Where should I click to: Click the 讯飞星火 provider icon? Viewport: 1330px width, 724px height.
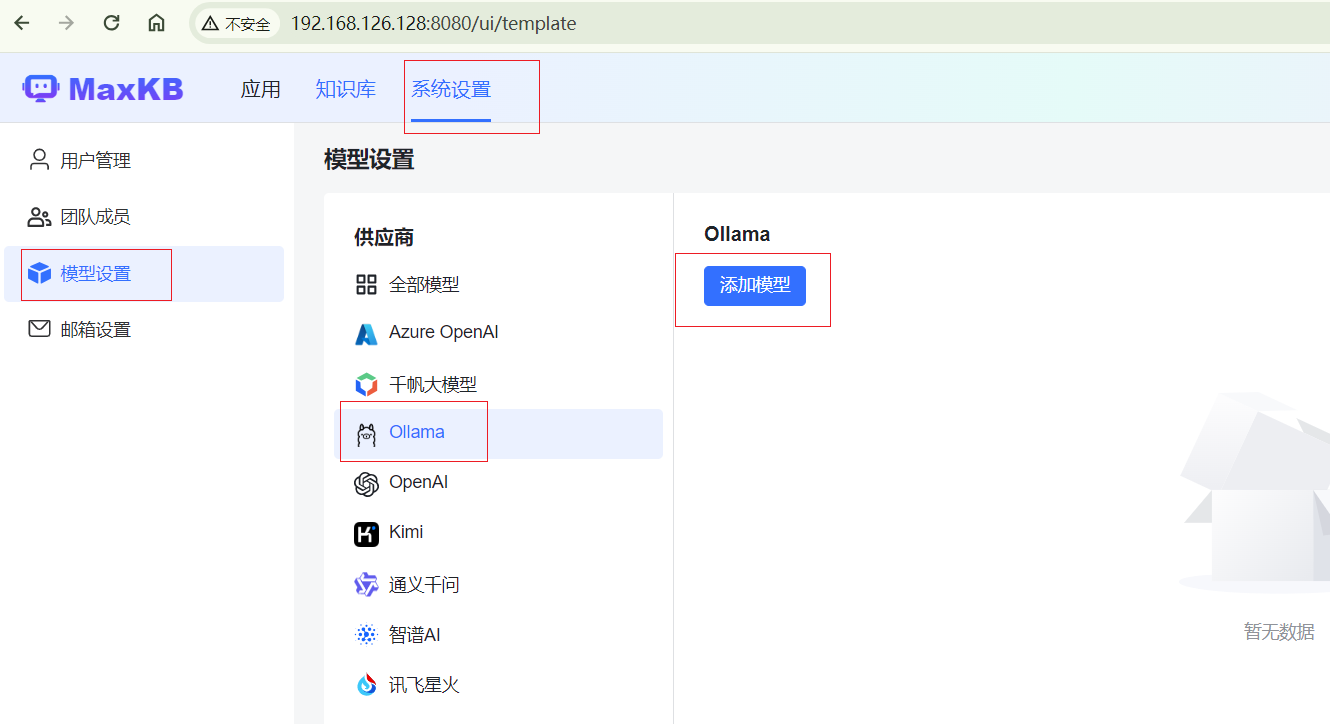coord(366,684)
